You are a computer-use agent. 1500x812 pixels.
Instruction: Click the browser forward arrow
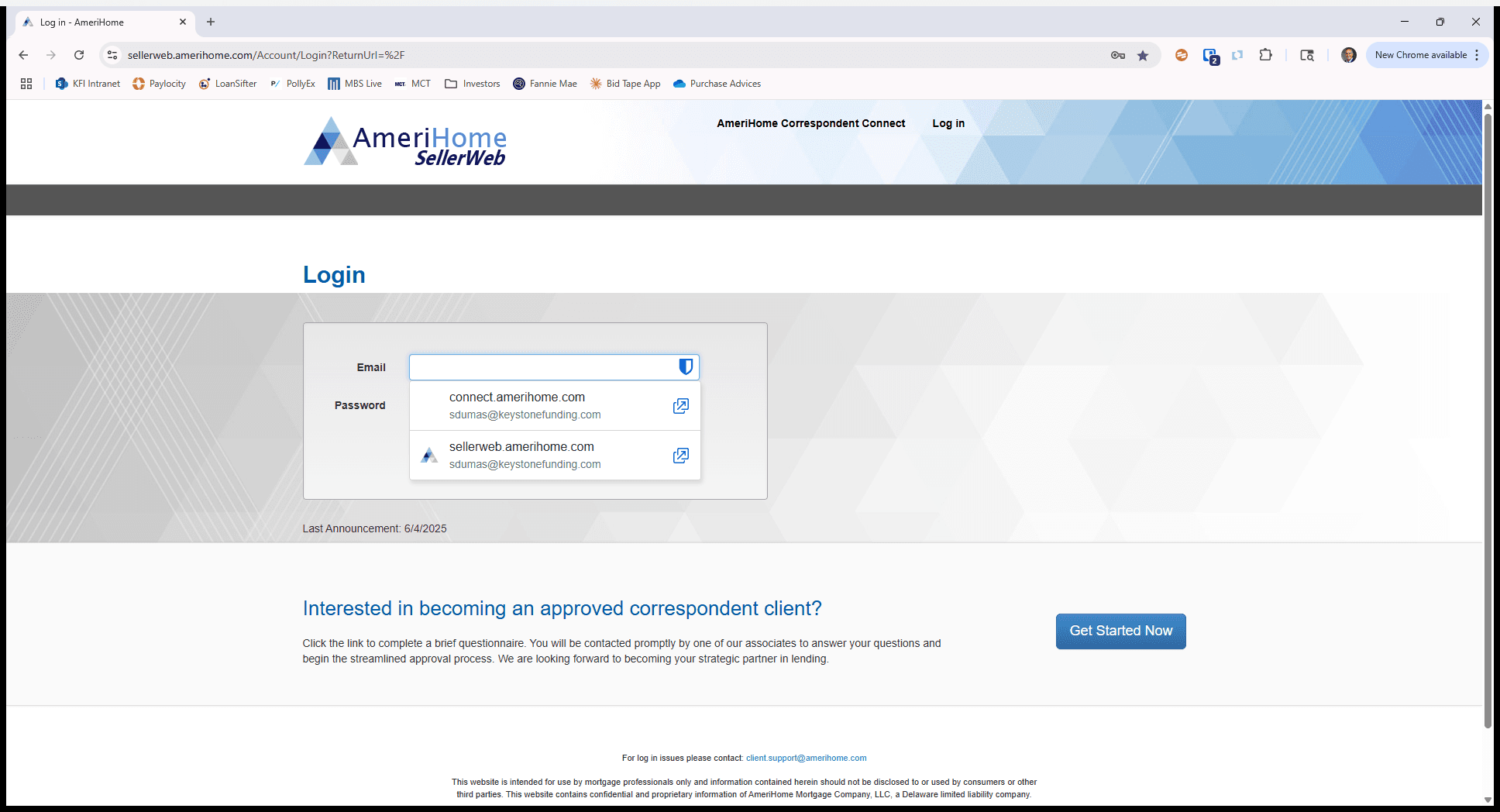[51, 55]
